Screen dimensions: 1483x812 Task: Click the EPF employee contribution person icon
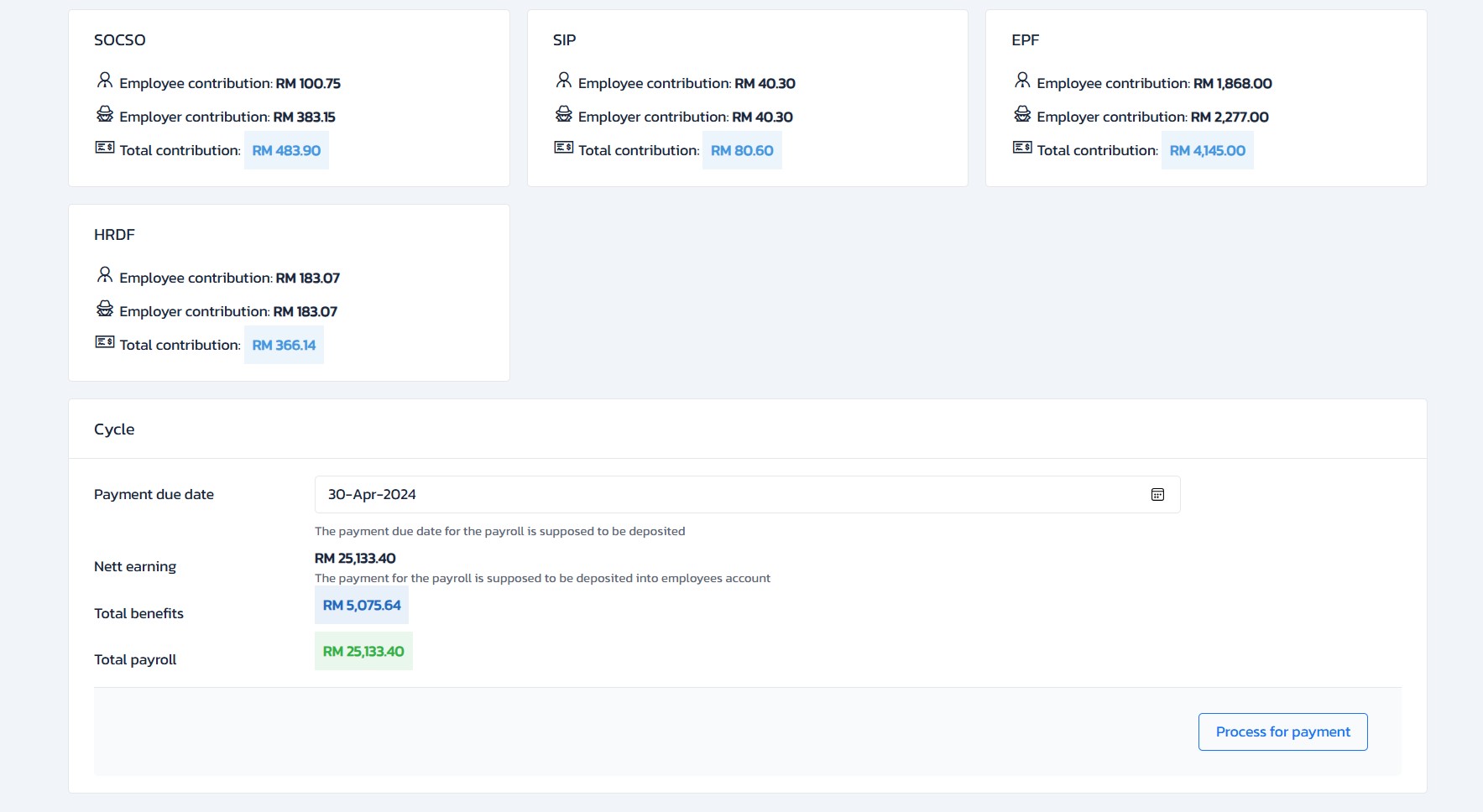click(1022, 81)
